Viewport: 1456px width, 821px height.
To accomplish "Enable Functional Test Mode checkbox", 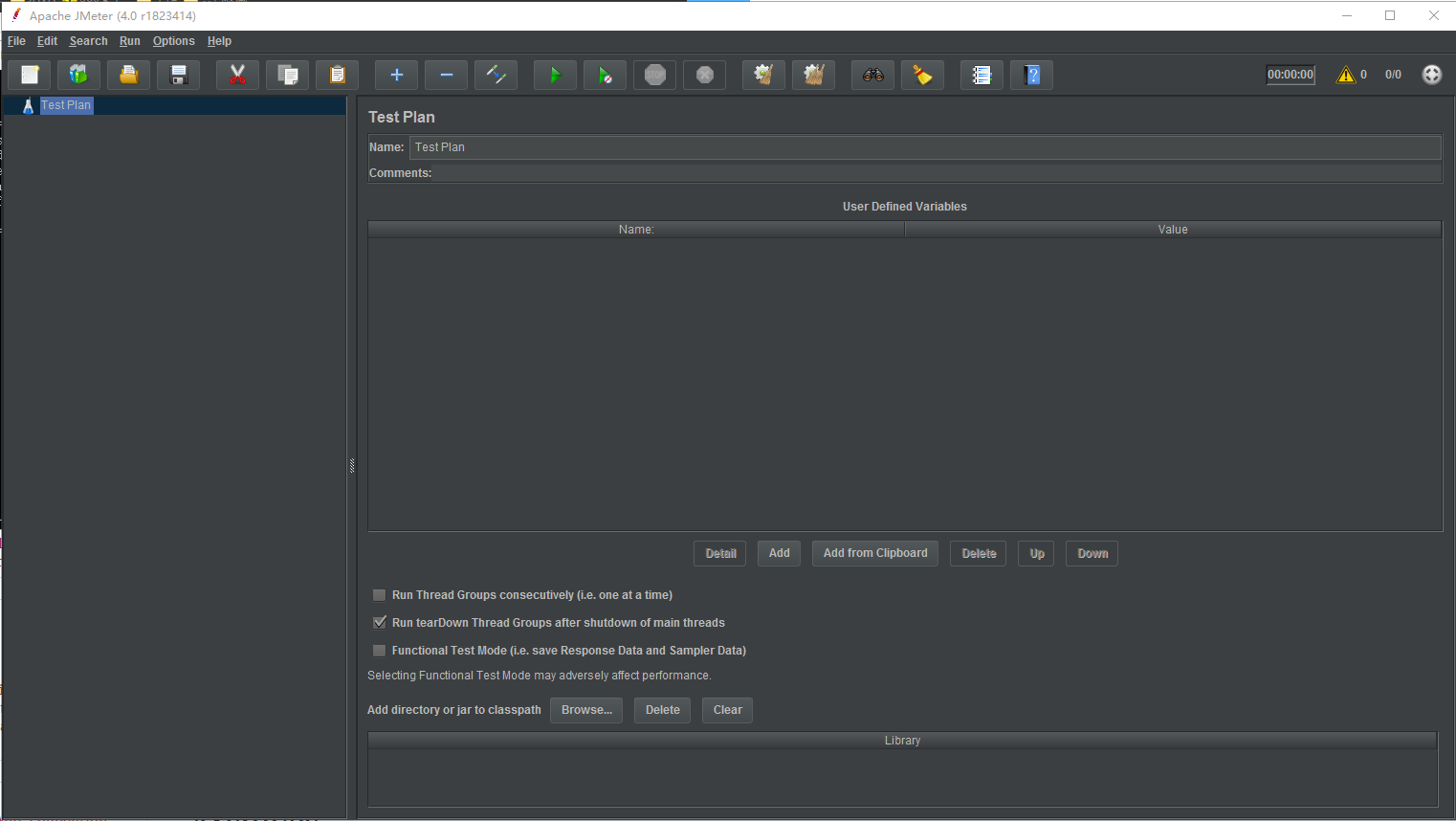I will [x=380, y=651].
